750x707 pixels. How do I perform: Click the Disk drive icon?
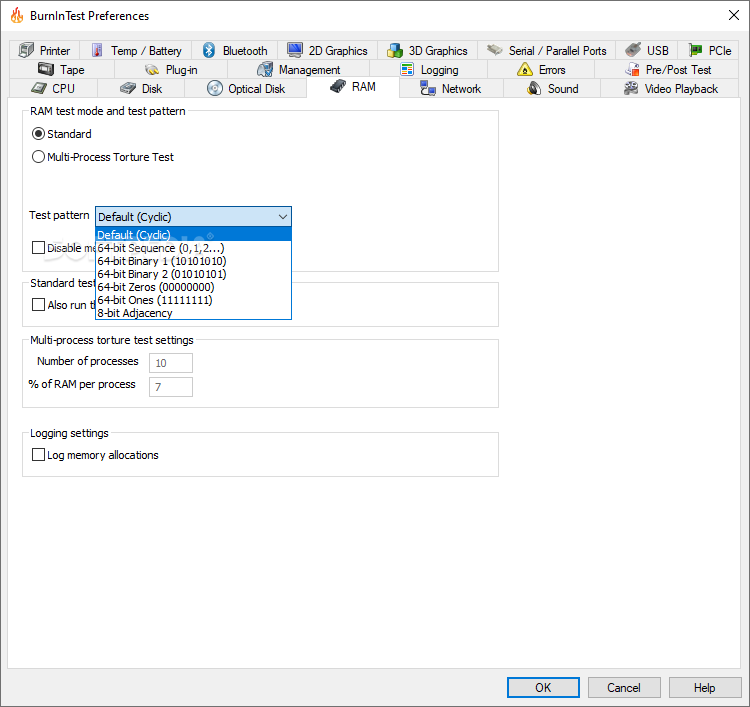(x=128, y=88)
